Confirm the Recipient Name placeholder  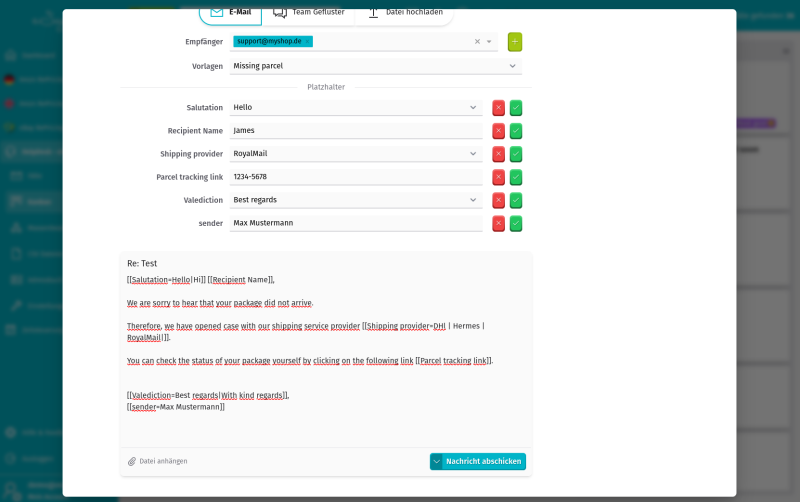click(516, 131)
